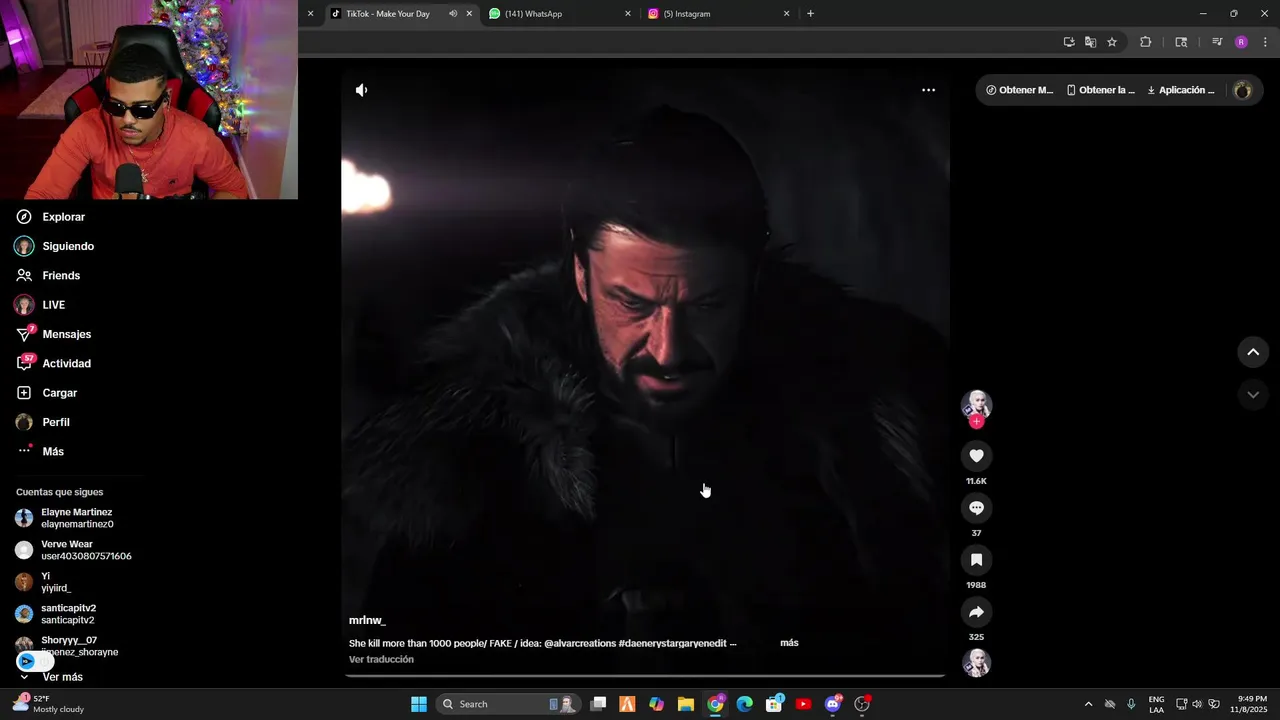Open Chrome three-dot menu
This screenshot has width=1280, height=720.
click(x=1265, y=42)
